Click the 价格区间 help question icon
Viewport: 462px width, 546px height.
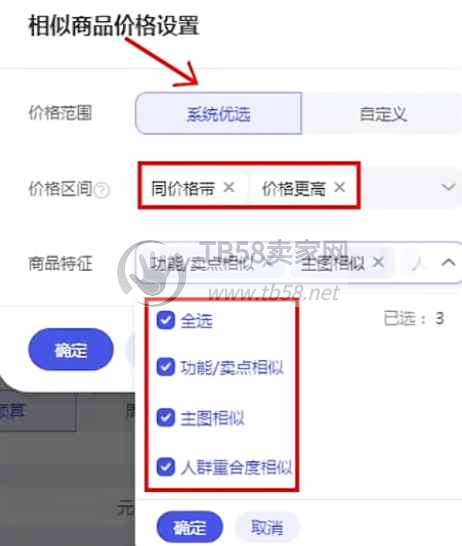point(102,190)
